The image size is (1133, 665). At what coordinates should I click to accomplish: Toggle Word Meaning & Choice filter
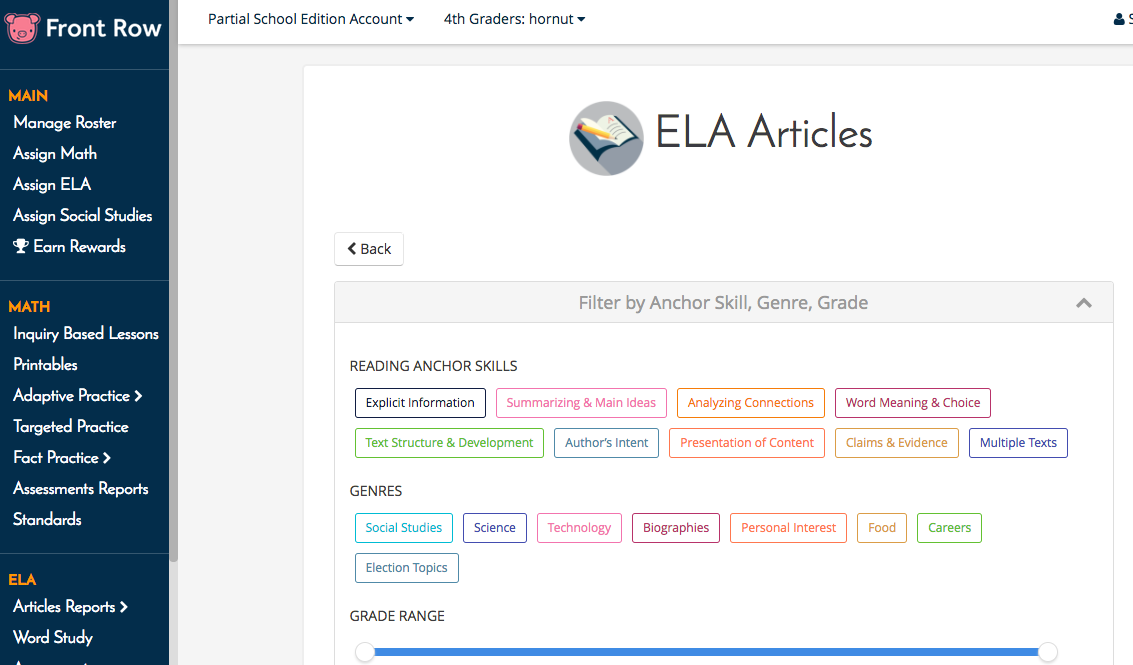913,403
